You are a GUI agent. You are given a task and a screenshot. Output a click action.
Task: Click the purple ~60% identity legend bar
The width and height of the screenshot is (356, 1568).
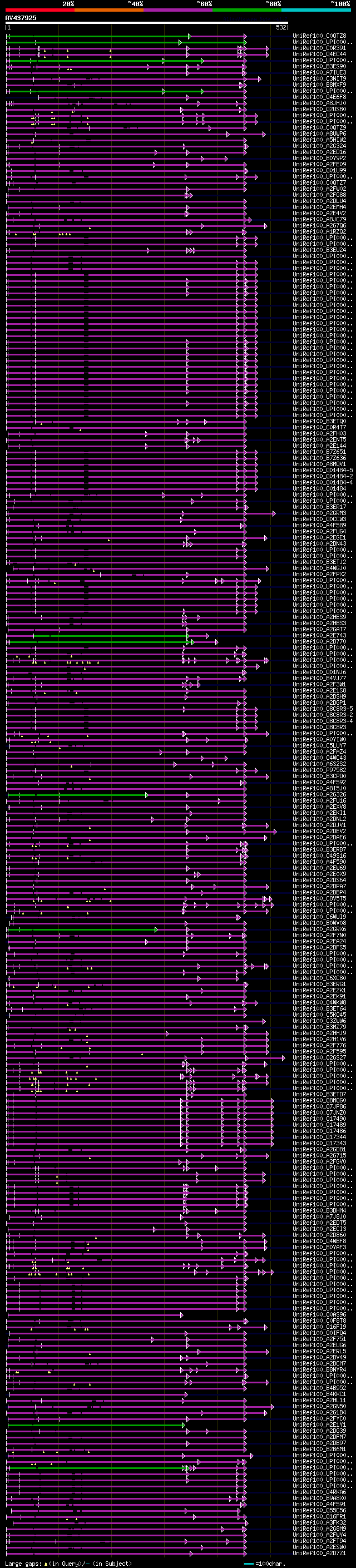click(x=179, y=10)
